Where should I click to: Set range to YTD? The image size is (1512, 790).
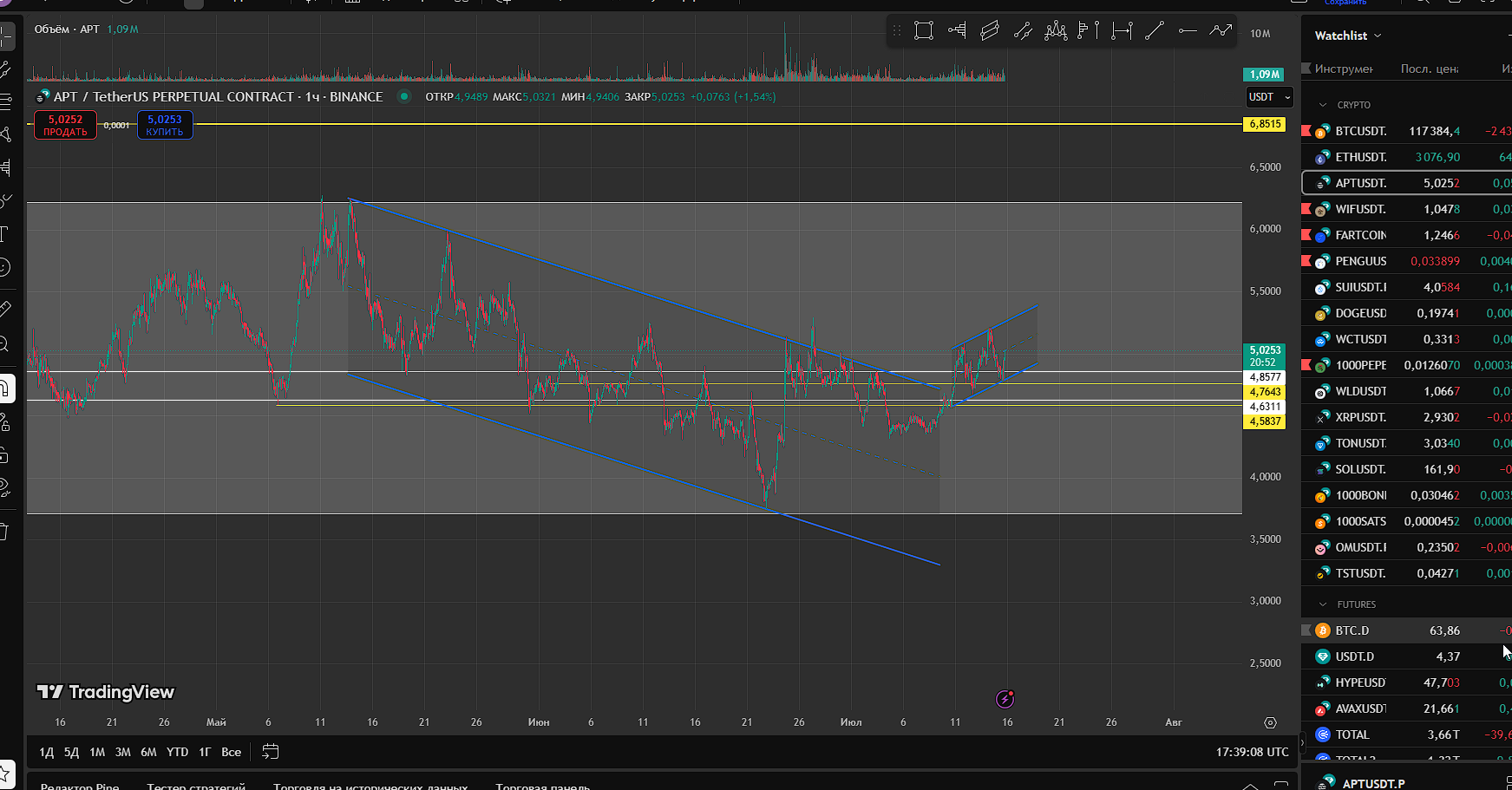(x=177, y=752)
